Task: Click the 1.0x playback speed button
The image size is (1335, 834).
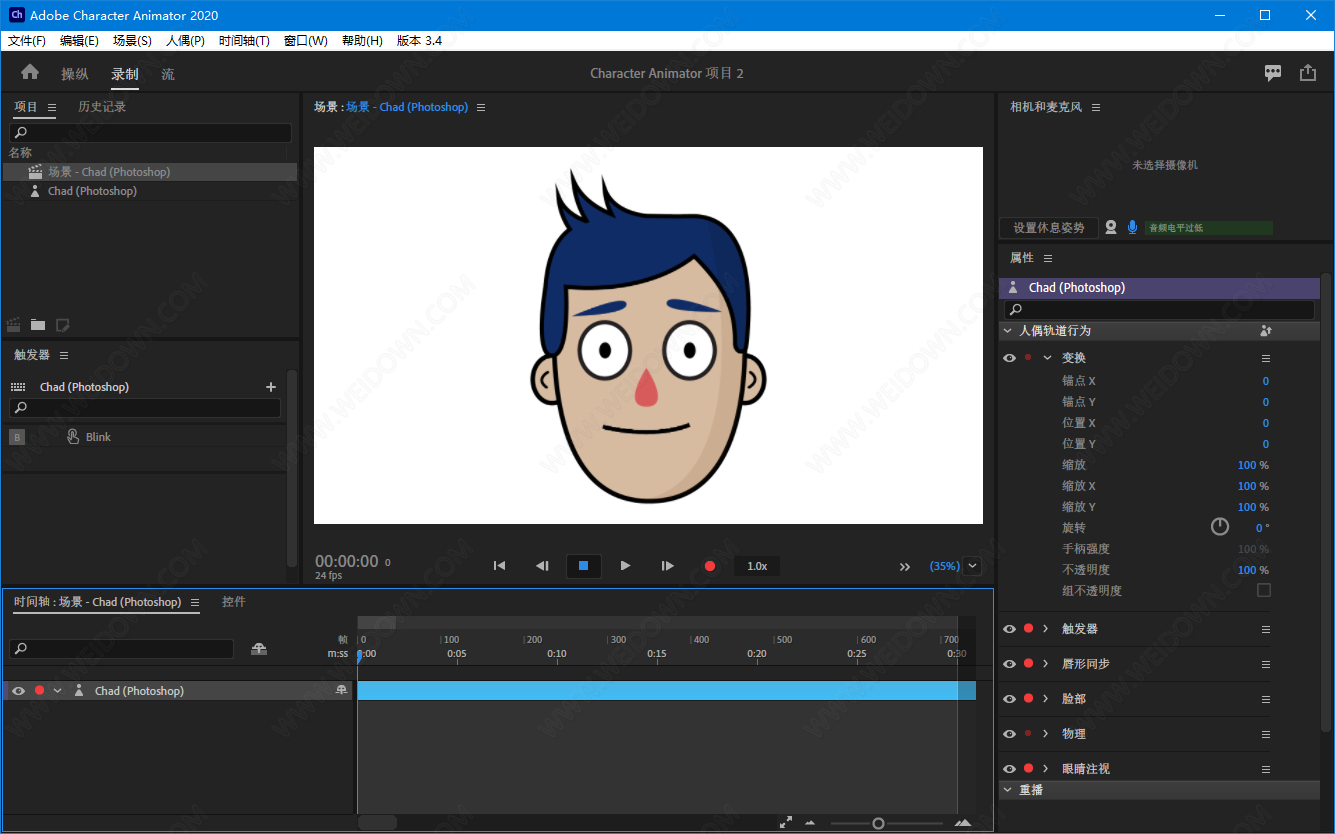Action: click(757, 566)
